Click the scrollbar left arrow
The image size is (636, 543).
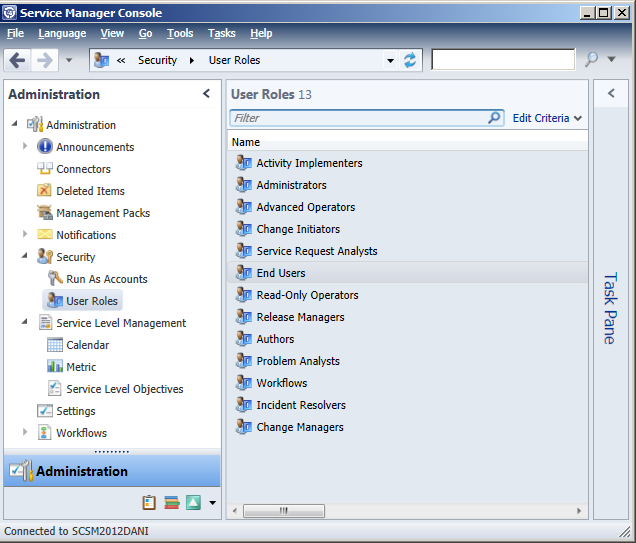(x=235, y=511)
